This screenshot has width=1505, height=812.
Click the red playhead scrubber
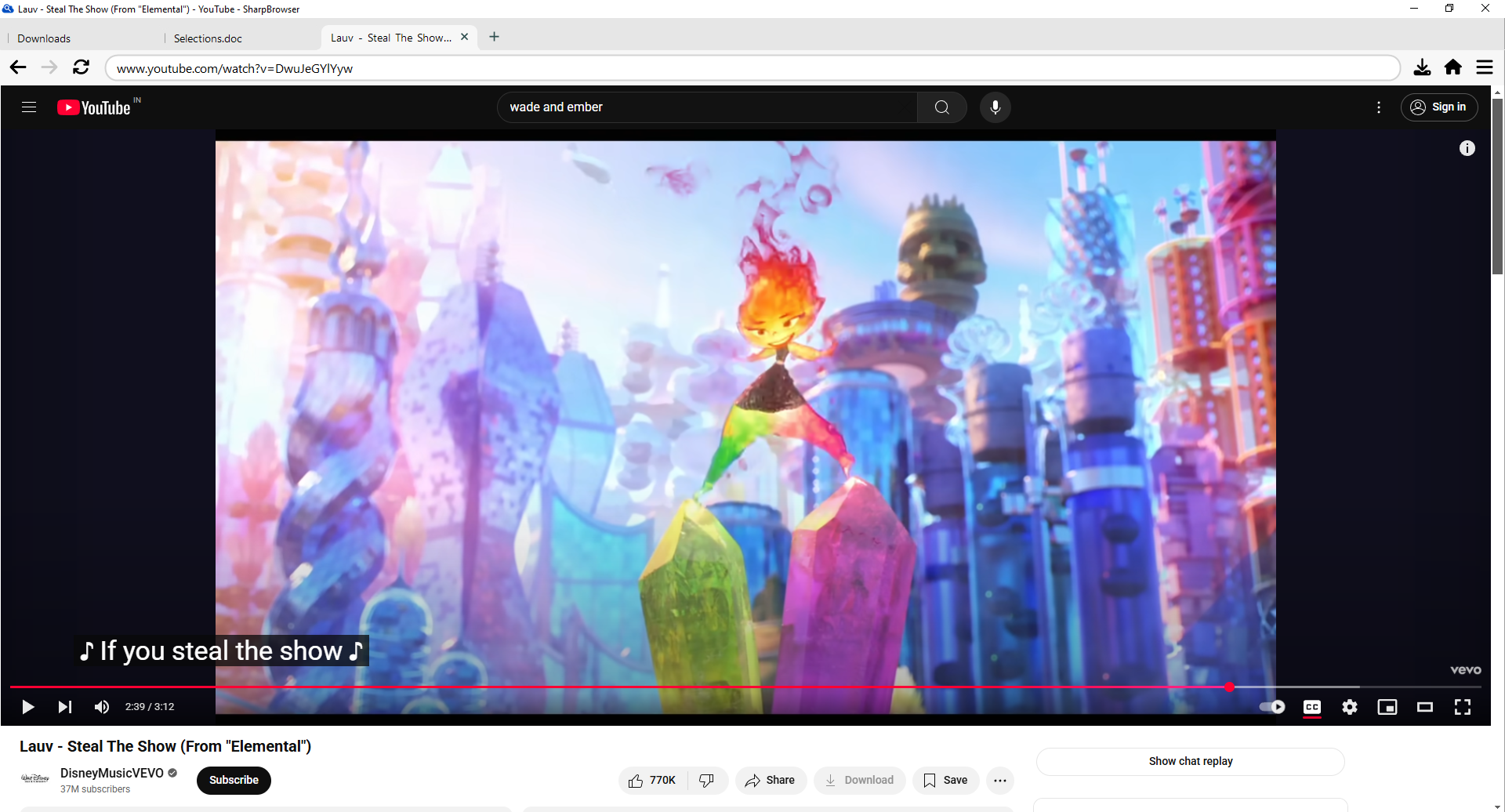tap(1229, 687)
